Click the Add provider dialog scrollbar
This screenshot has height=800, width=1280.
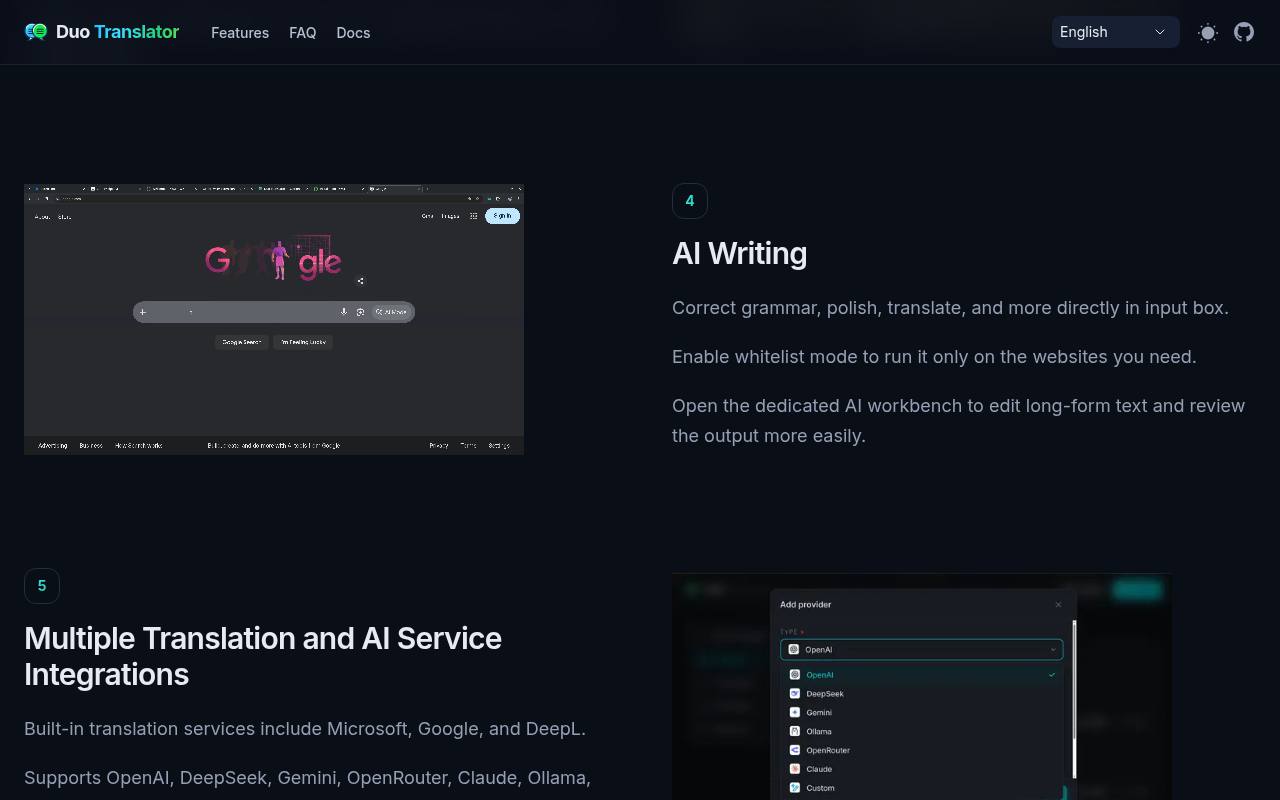pyautogui.click(x=1075, y=699)
